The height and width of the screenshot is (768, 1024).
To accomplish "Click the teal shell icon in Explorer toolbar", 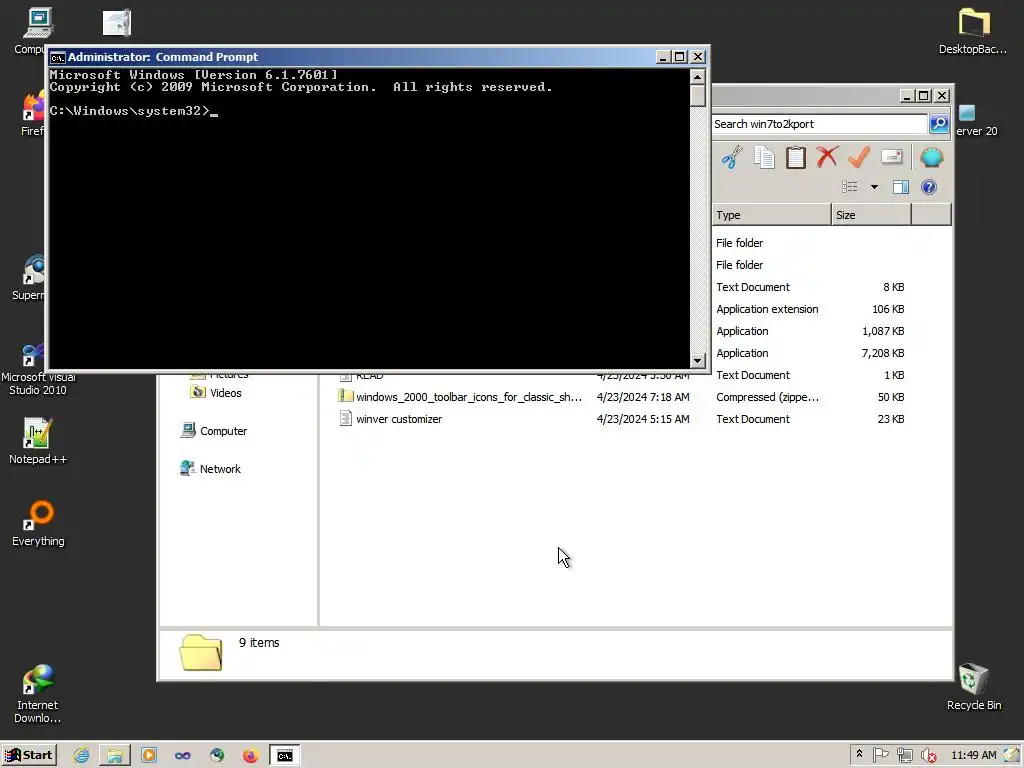I will (x=931, y=157).
